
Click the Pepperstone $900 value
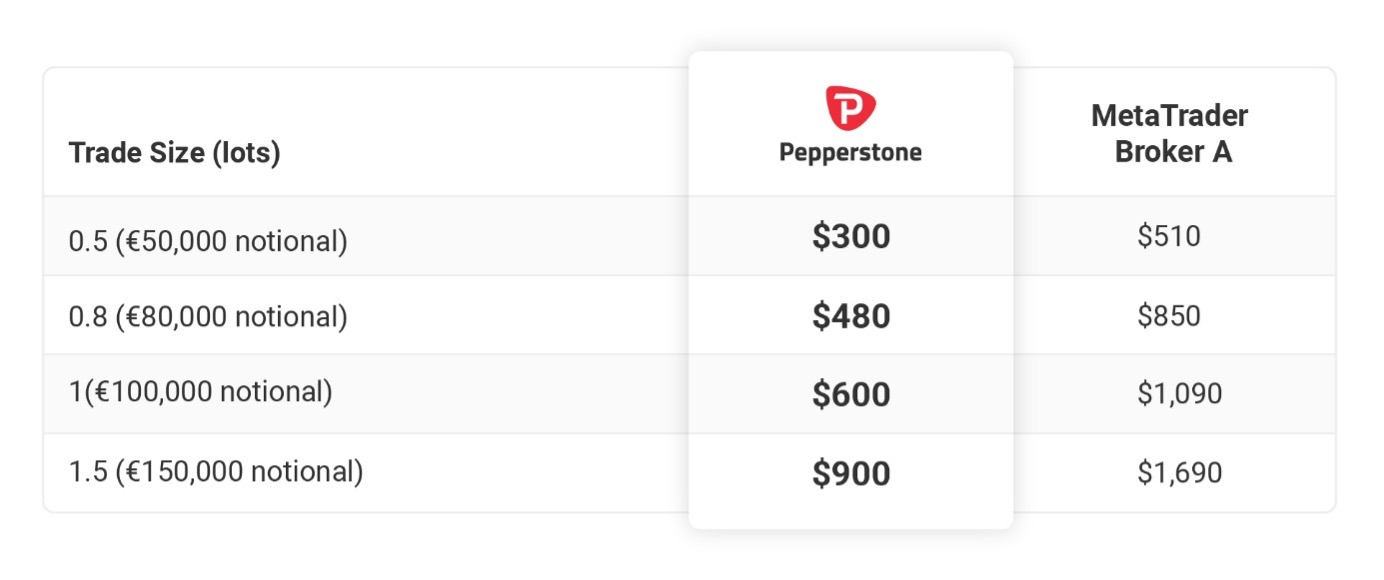[851, 474]
